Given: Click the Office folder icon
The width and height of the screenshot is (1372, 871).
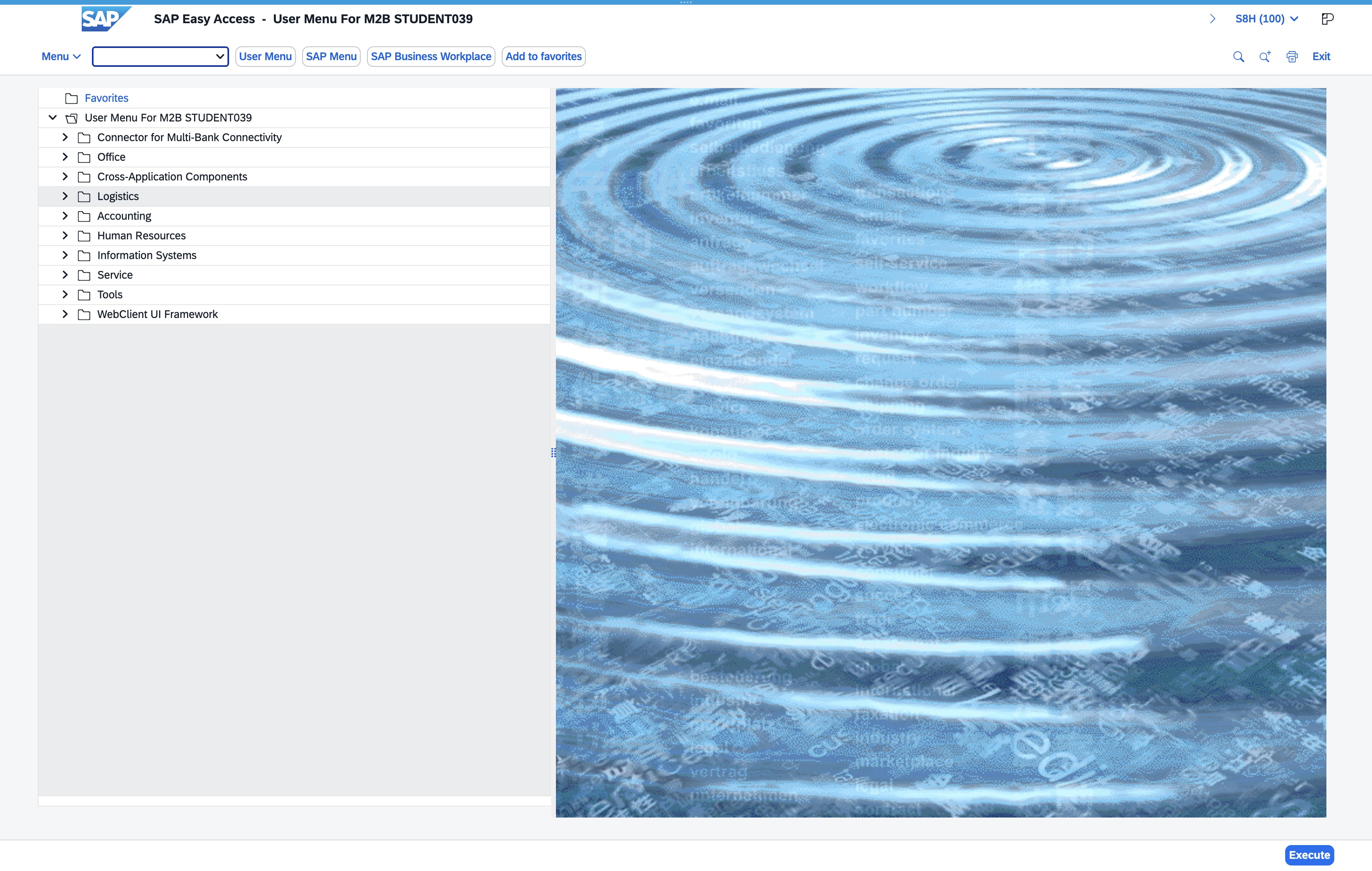Looking at the screenshot, I should 84,157.
